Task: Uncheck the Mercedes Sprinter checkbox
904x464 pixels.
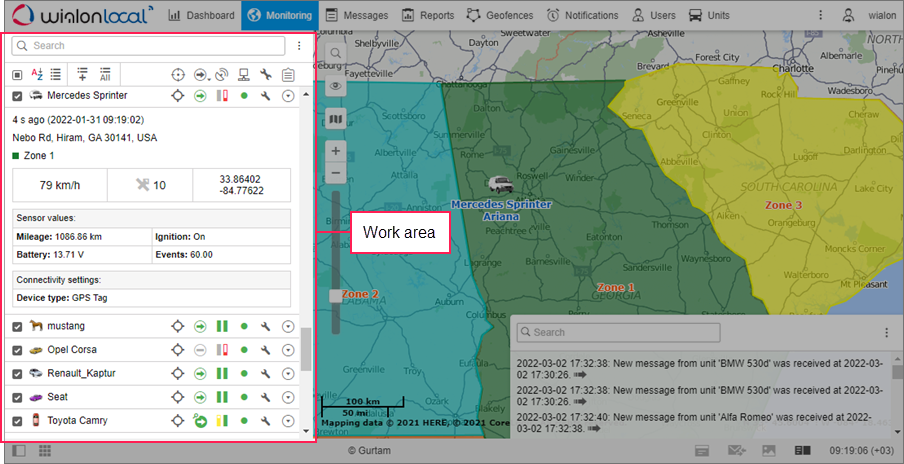Action: click(17, 96)
